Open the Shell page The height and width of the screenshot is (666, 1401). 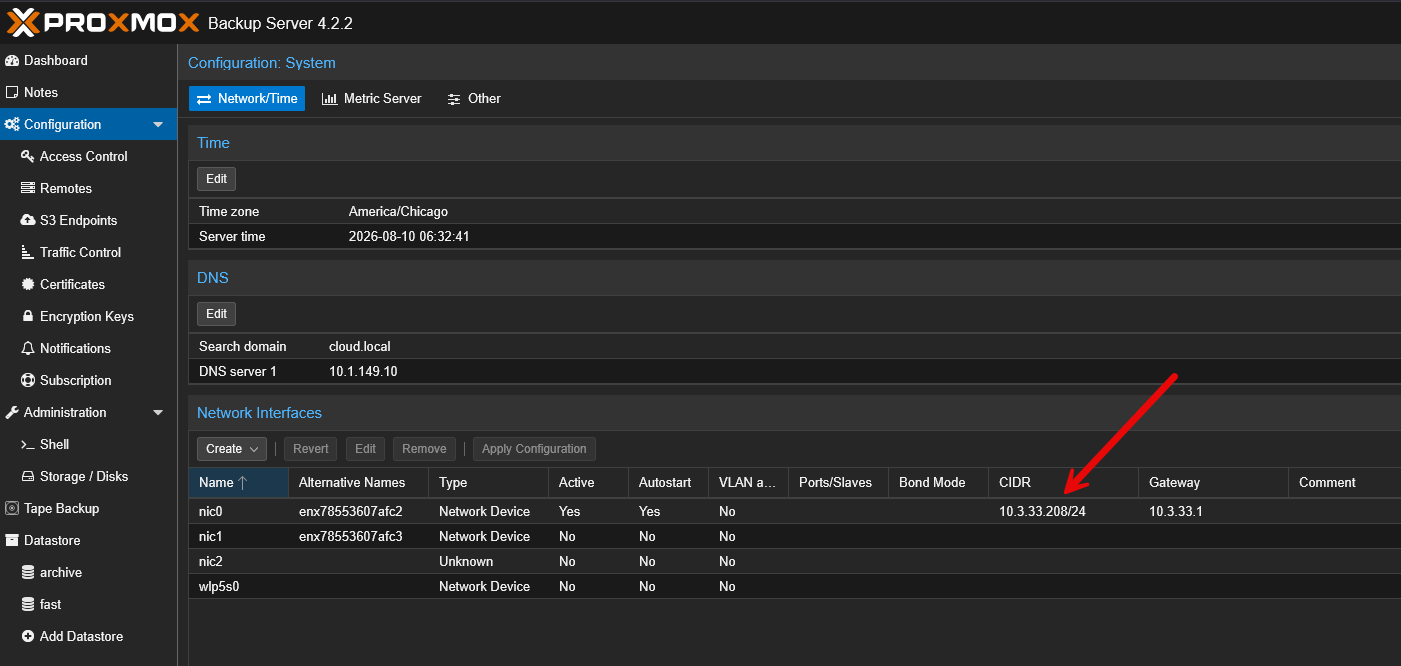pyautogui.click(x=54, y=444)
